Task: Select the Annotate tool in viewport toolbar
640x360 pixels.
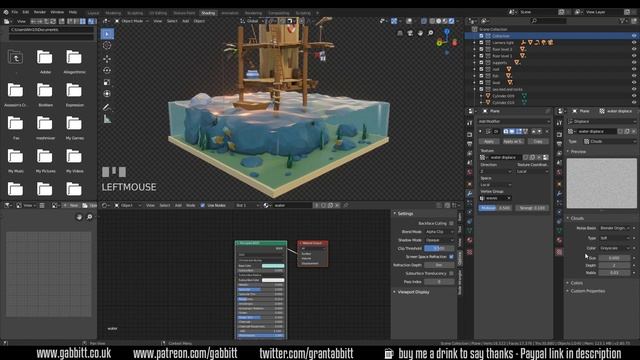Action: coord(107,107)
